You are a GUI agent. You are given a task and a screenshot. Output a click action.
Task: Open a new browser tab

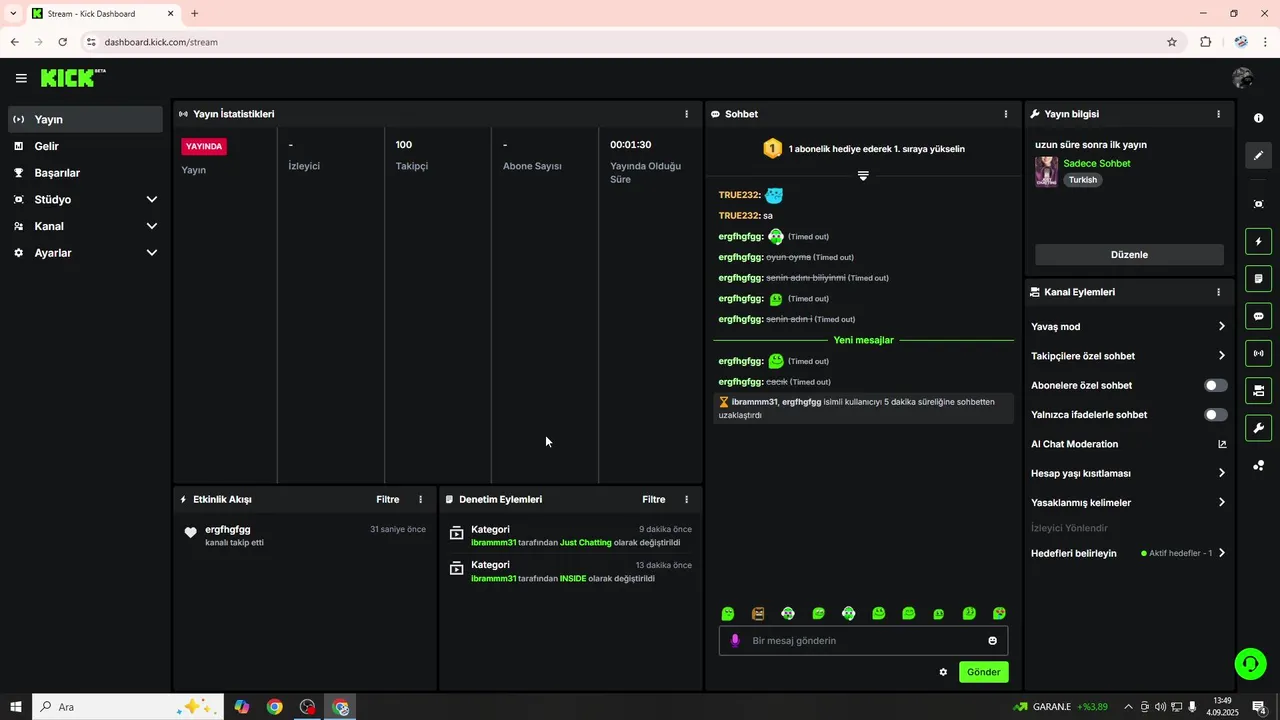point(195,14)
